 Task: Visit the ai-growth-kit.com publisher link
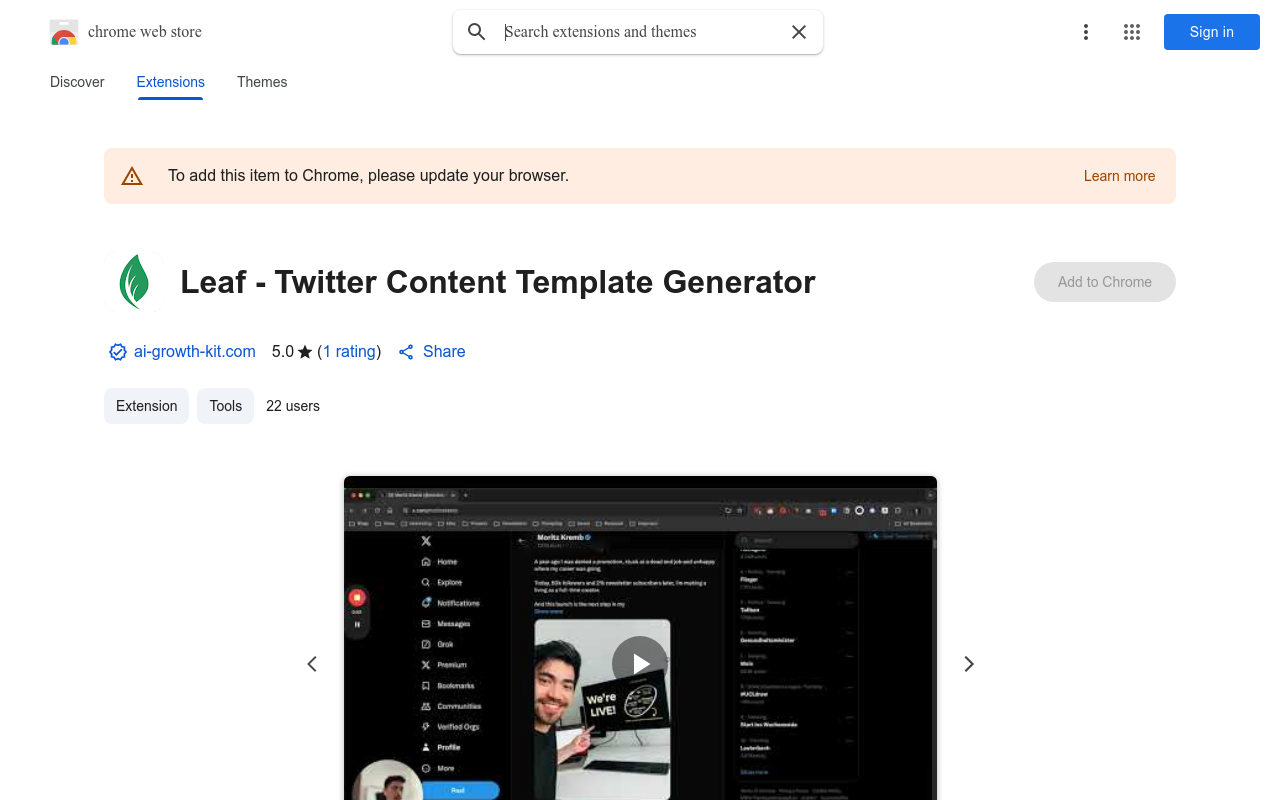point(195,352)
